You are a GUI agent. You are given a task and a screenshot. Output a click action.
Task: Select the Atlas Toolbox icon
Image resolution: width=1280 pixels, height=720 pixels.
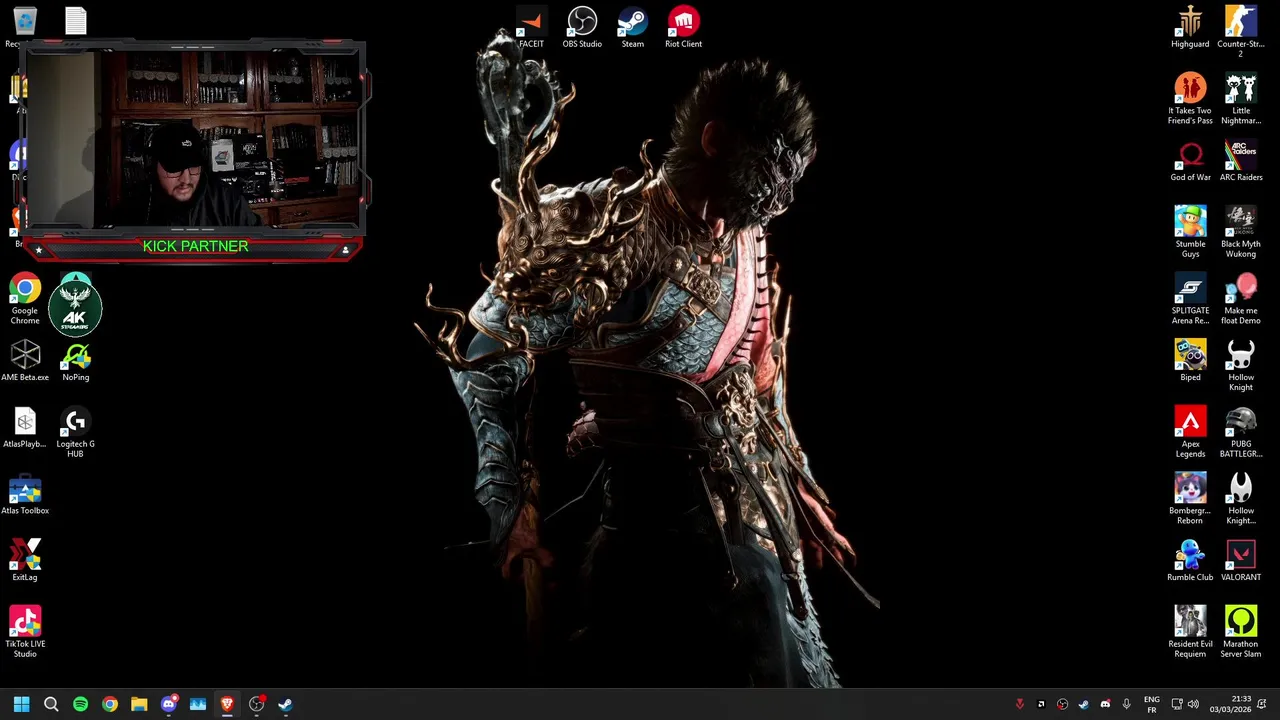pyautogui.click(x=25, y=495)
